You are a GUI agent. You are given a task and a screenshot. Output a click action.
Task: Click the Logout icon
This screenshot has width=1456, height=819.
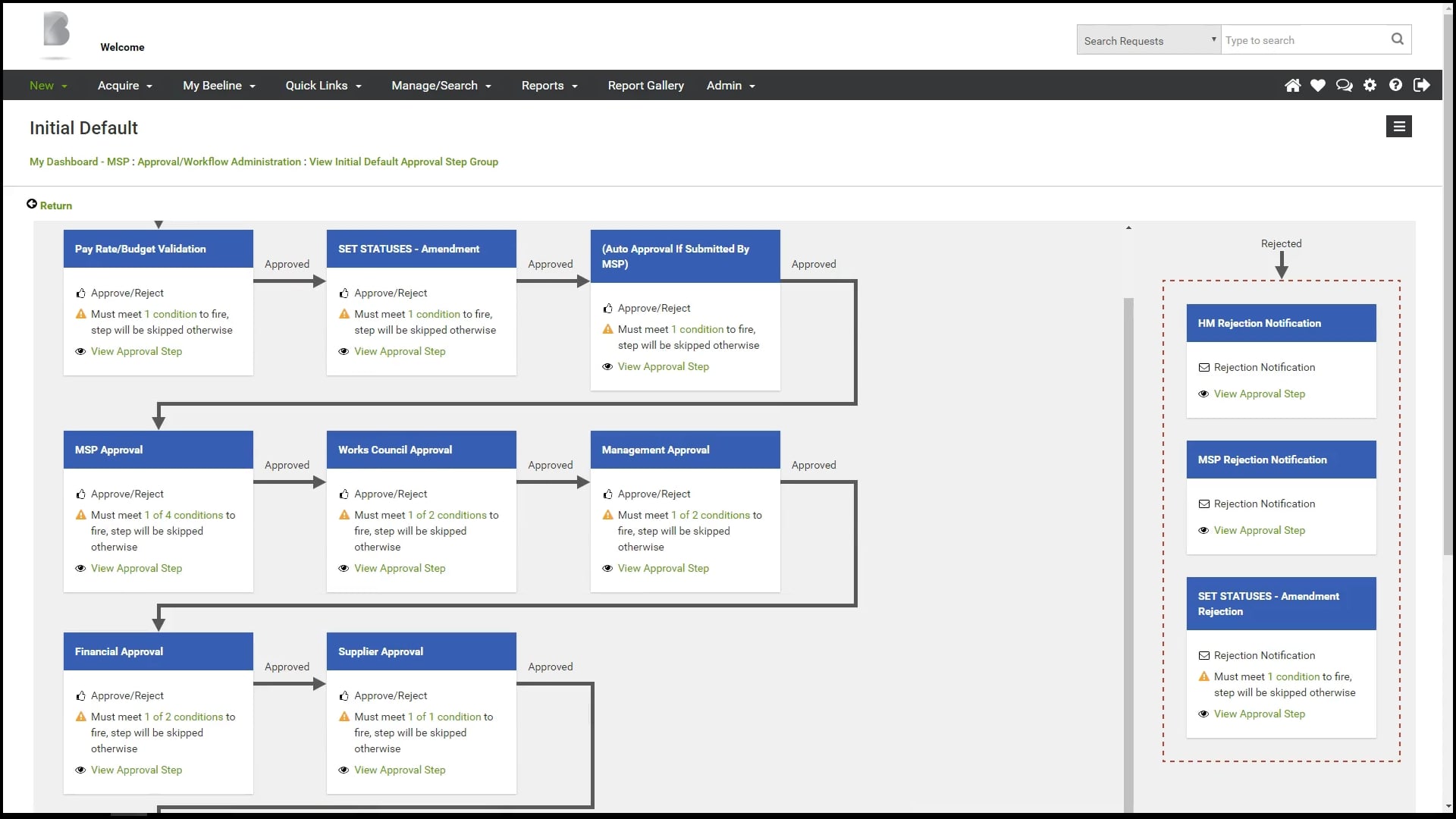coord(1423,85)
